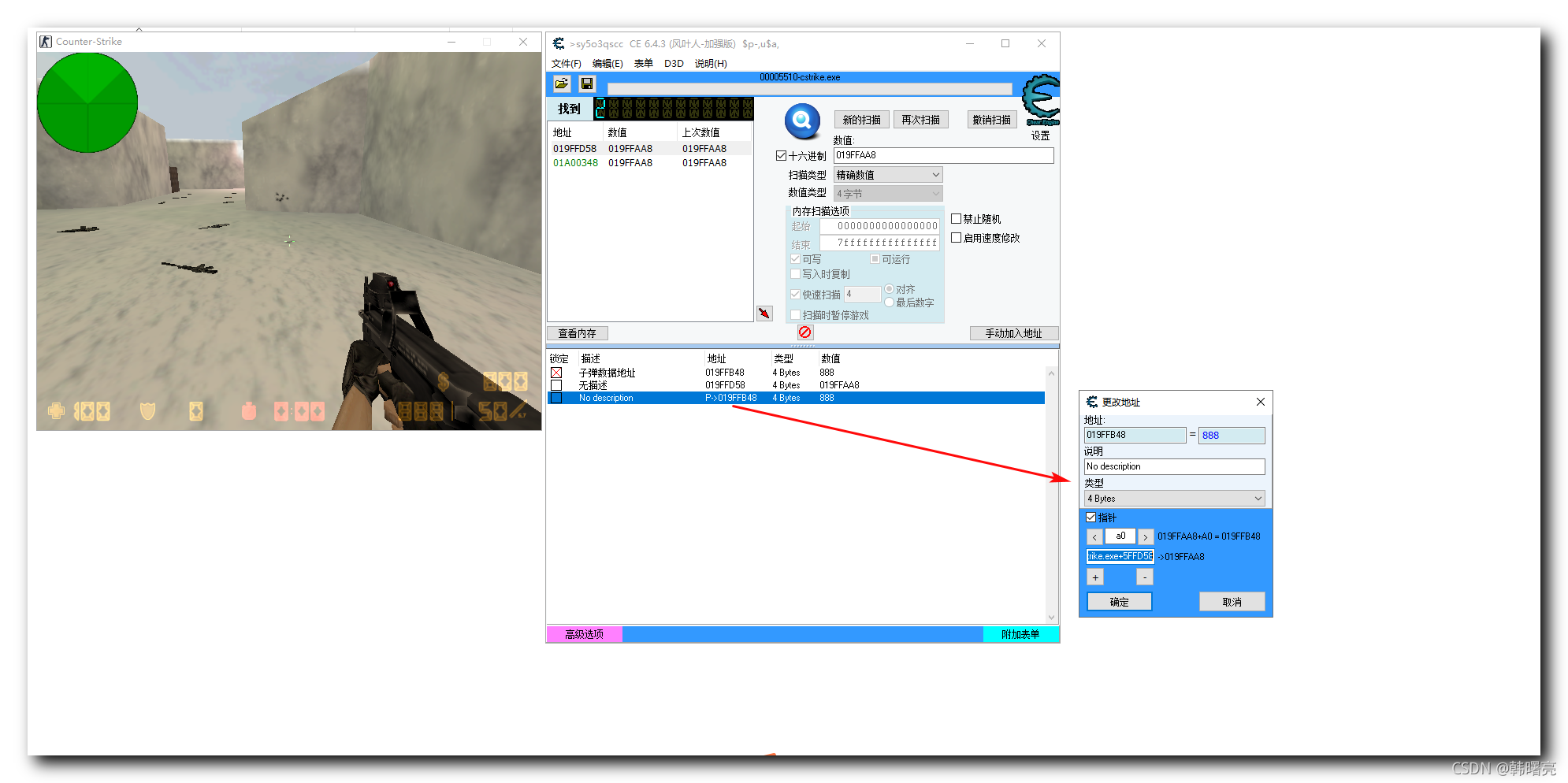This screenshot has width=1568, height=783.
Task: Open the 说明(H) help menu
Action: 711,64
